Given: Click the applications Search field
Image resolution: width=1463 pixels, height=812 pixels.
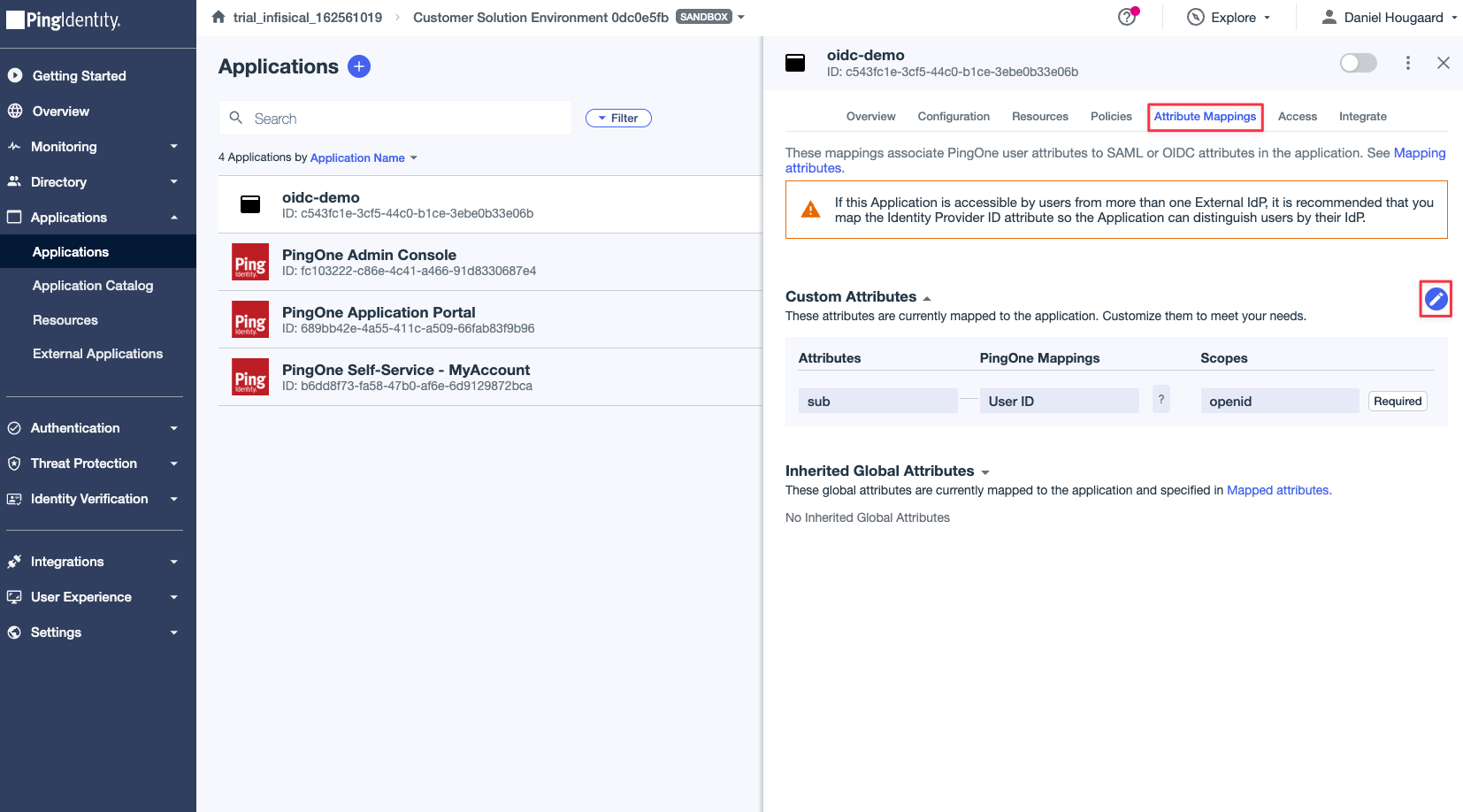Looking at the screenshot, I should click(x=395, y=119).
